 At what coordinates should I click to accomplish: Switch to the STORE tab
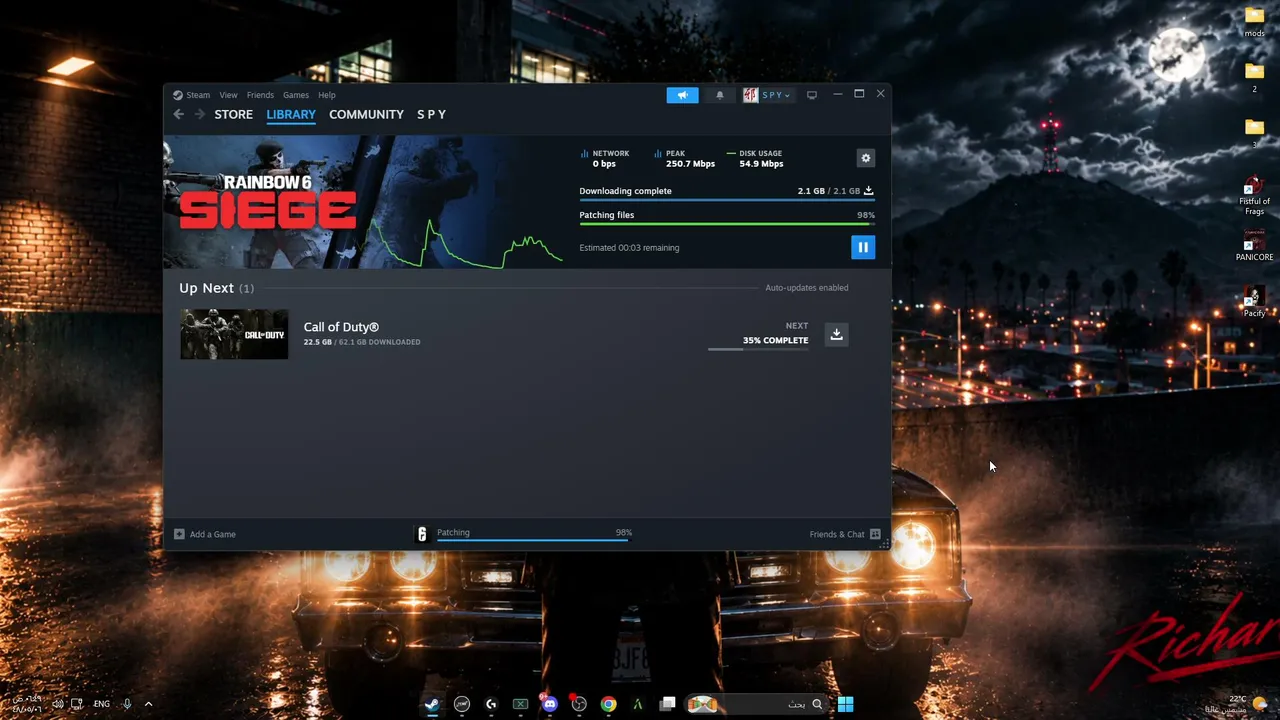point(233,114)
